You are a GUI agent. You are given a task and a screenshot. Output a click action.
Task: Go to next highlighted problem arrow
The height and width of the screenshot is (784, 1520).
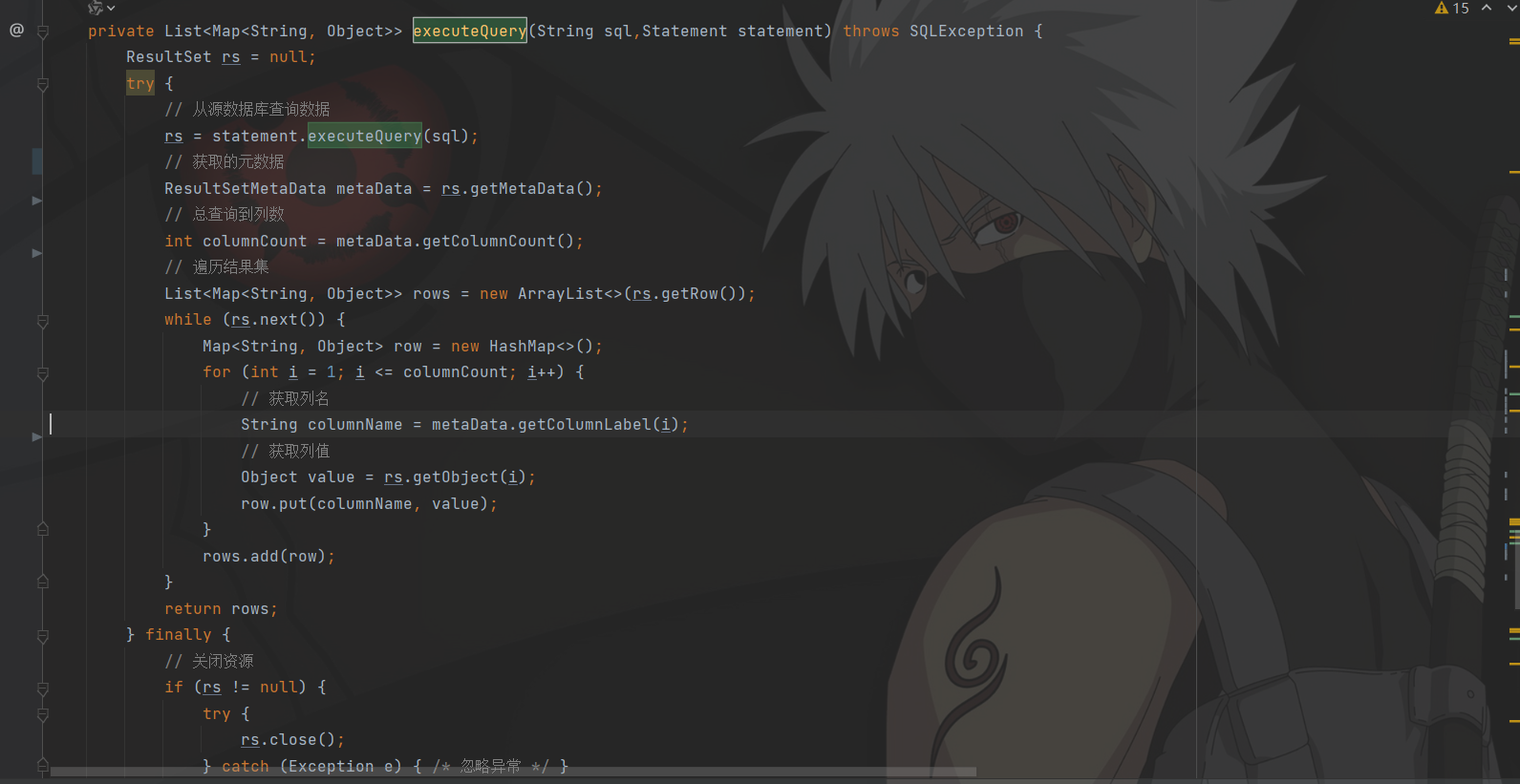1512,8
